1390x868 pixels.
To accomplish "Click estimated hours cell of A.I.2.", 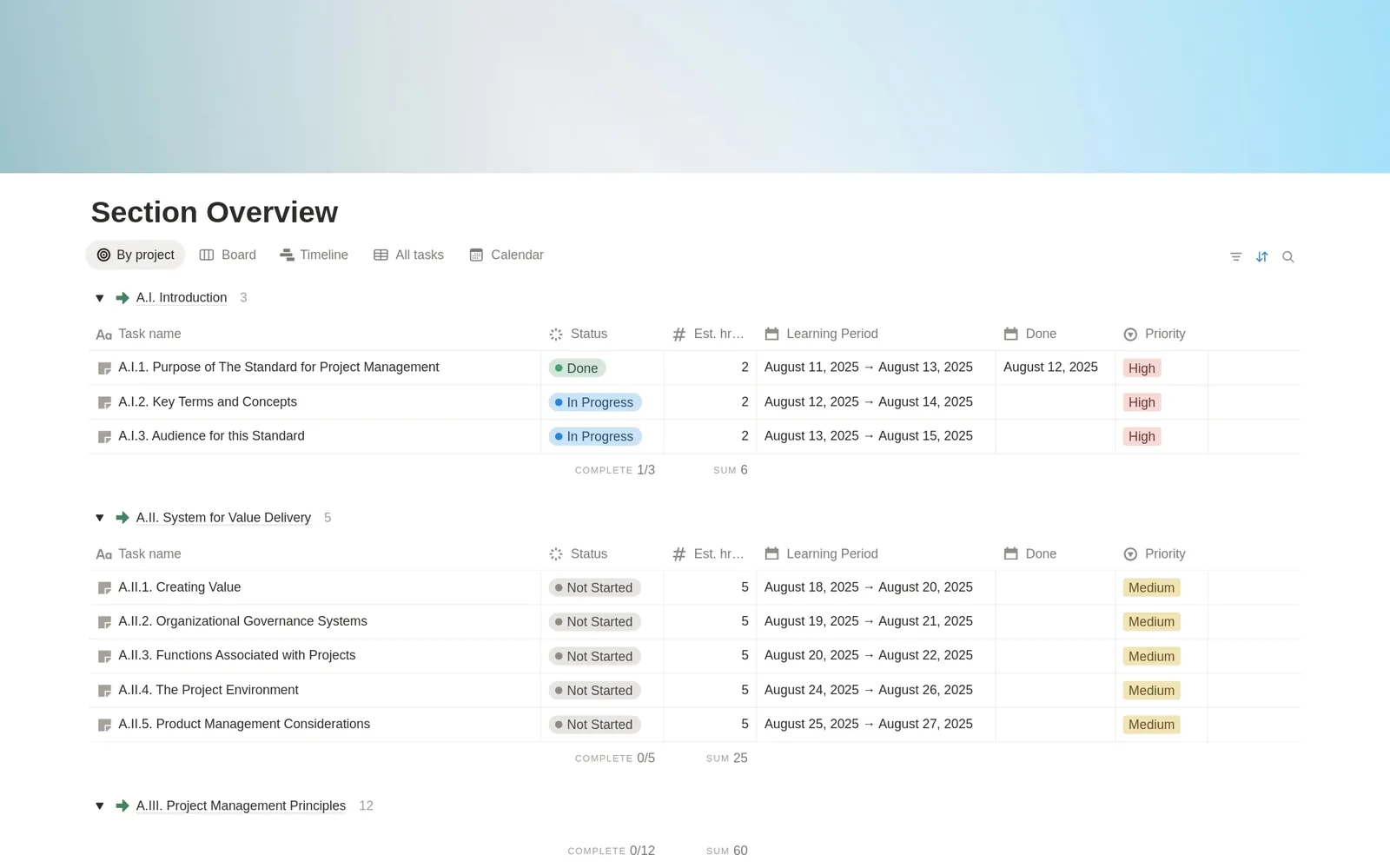I will pyautogui.click(x=710, y=402).
